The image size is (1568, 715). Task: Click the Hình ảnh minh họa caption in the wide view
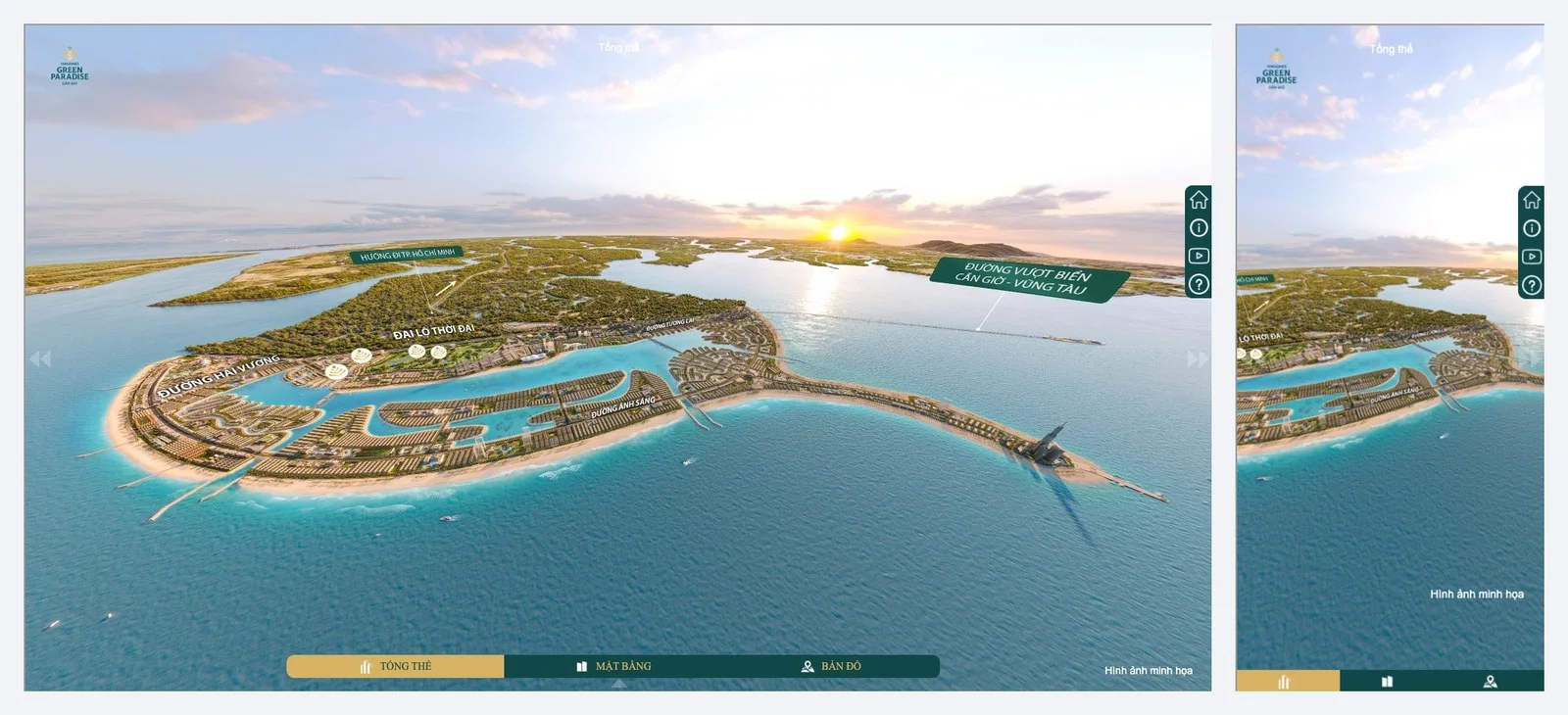tap(1148, 671)
